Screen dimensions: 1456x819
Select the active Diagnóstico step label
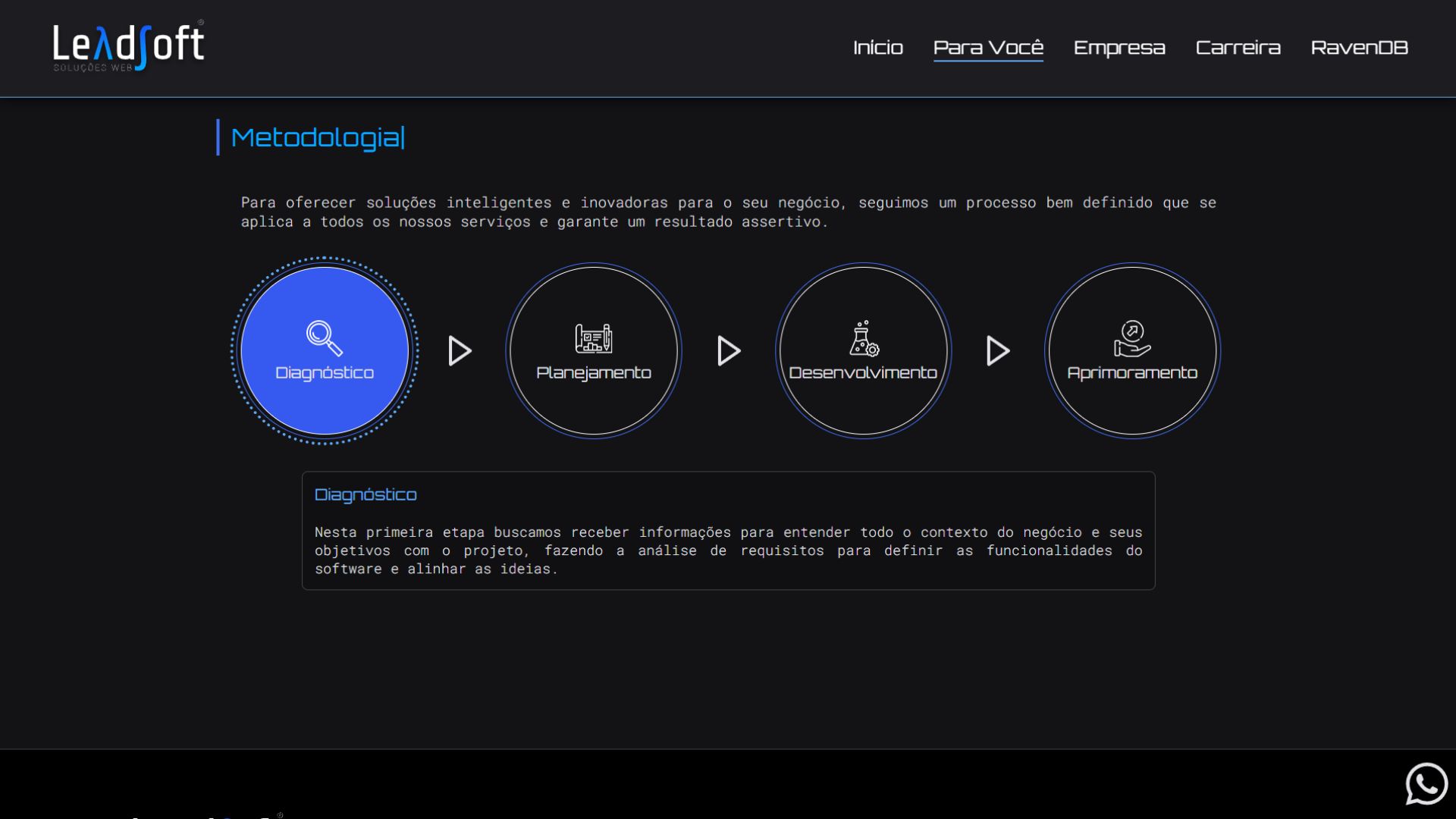click(325, 373)
